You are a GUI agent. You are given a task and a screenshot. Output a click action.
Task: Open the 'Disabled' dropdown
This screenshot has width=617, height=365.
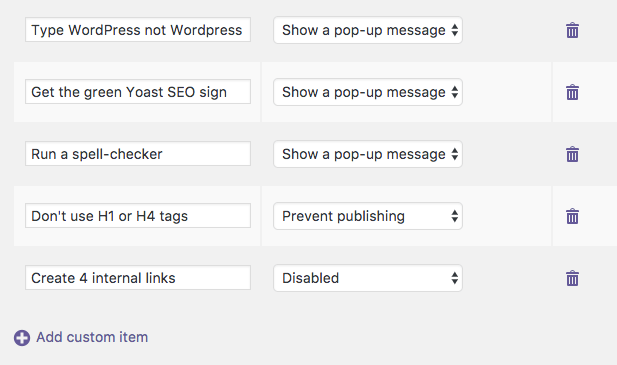(x=368, y=278)
